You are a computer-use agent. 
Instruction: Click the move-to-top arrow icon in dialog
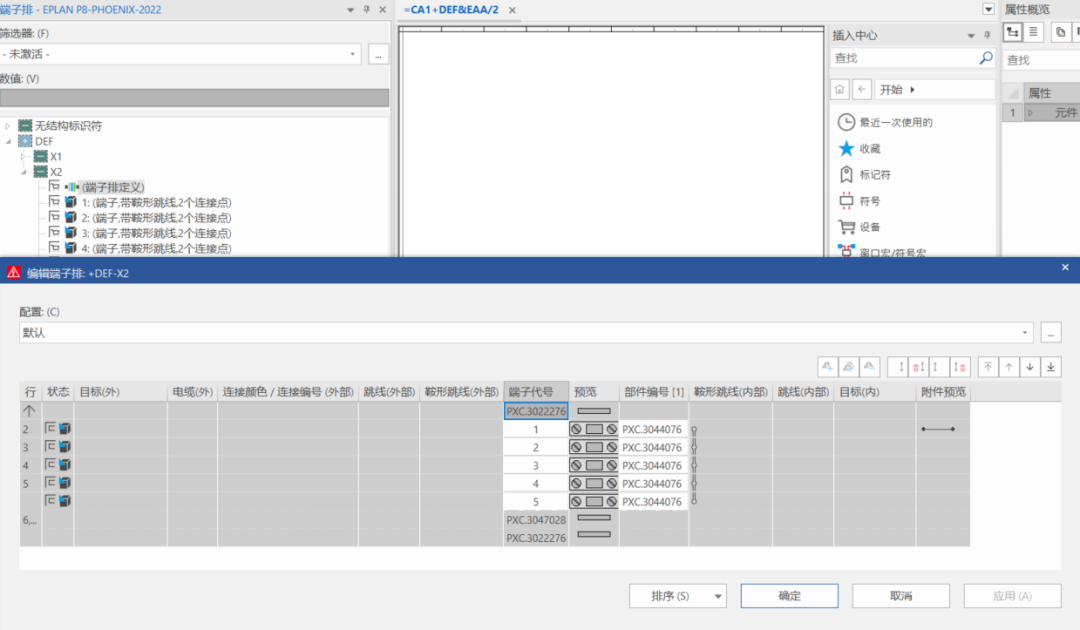(988, 367)
